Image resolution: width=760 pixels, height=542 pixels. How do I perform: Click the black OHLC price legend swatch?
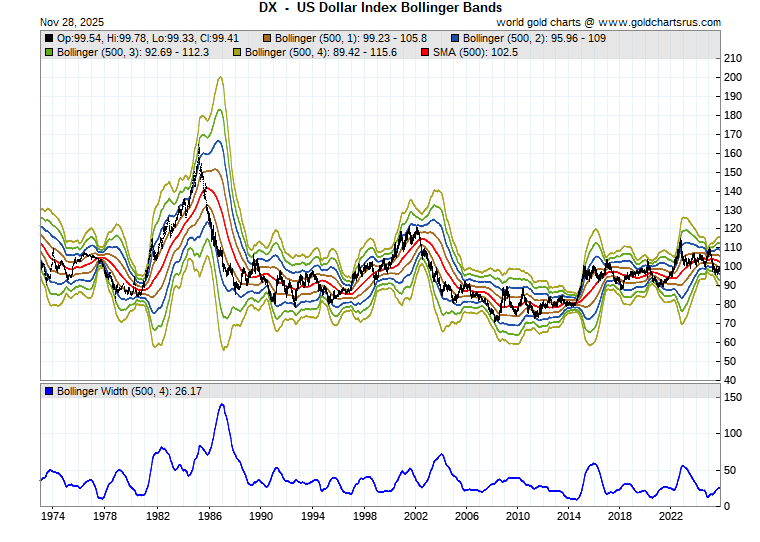tap(50, 37)
